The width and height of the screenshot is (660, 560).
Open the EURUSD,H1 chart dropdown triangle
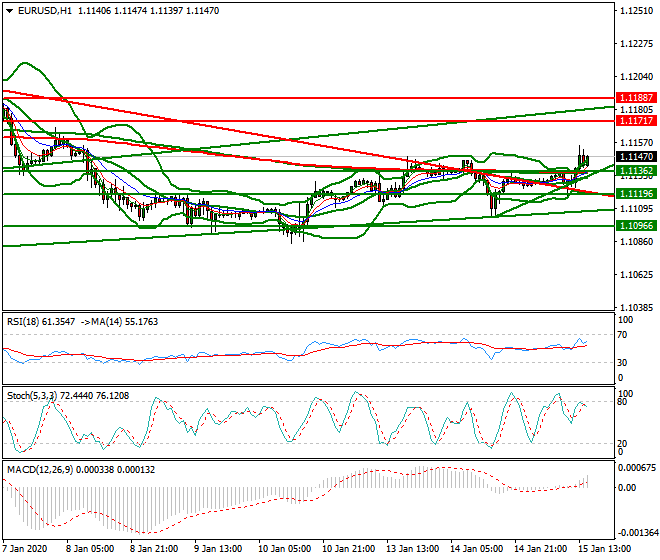10,11
